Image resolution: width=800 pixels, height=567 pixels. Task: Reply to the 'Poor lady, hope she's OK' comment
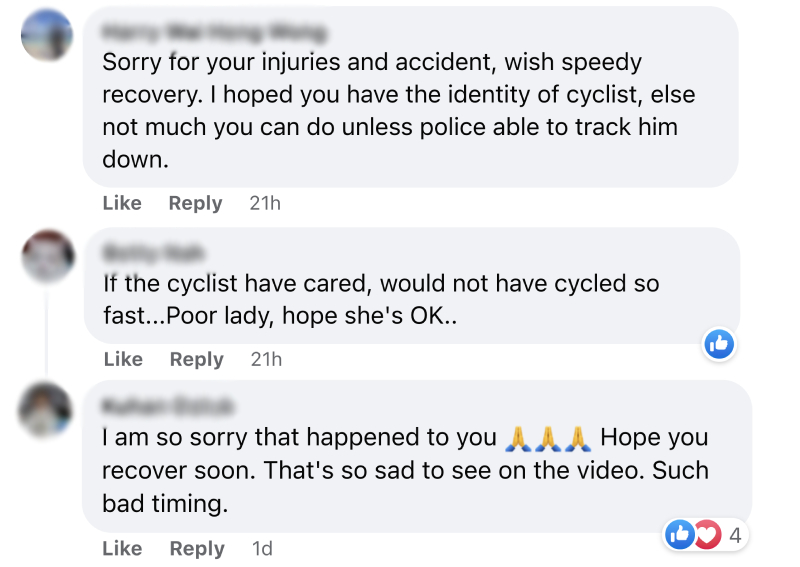pyautogui.click(x=195, y=359)
